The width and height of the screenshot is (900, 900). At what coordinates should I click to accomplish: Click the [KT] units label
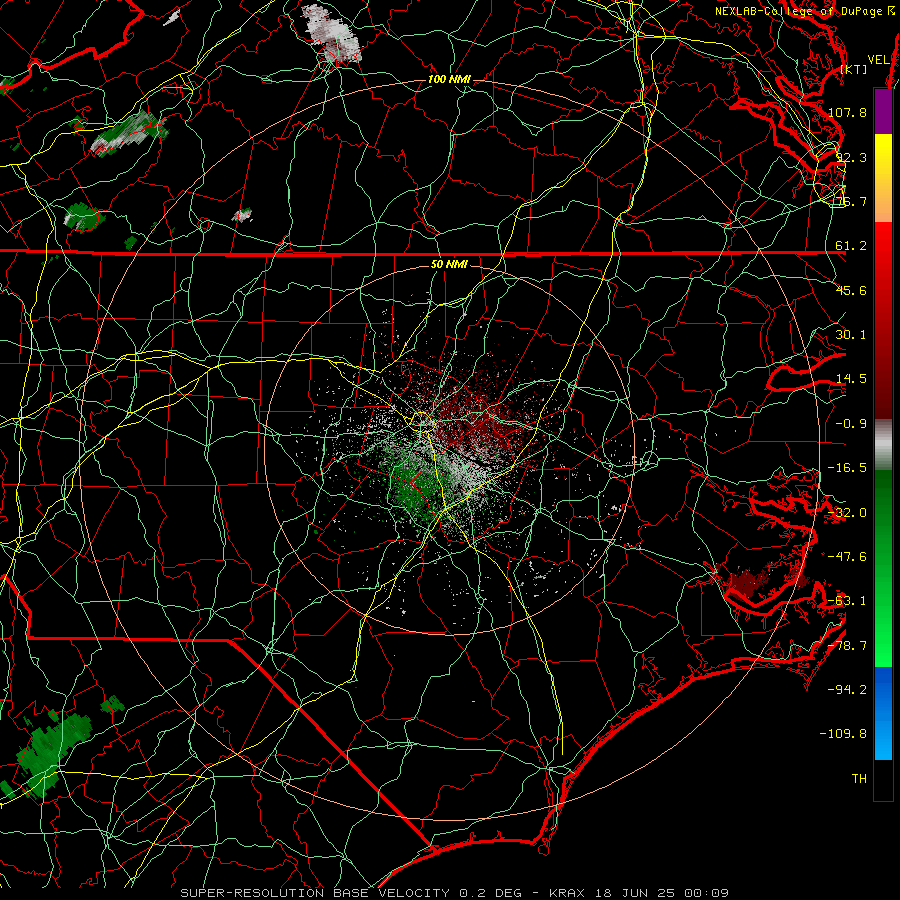point(854,69)
